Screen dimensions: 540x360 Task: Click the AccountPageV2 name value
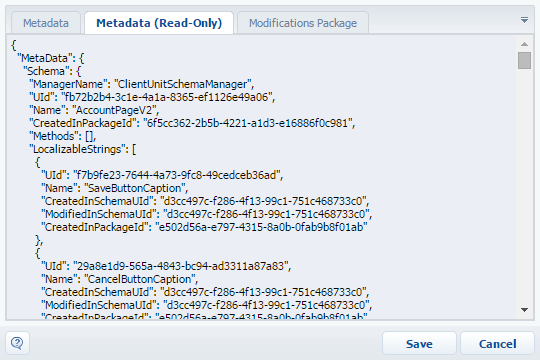pos(115,110)
